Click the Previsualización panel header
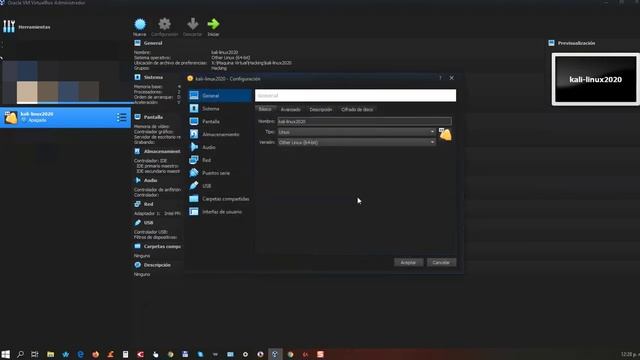This screenshot has height=360, width=640. pyautogui.click(x=572, y=43)
